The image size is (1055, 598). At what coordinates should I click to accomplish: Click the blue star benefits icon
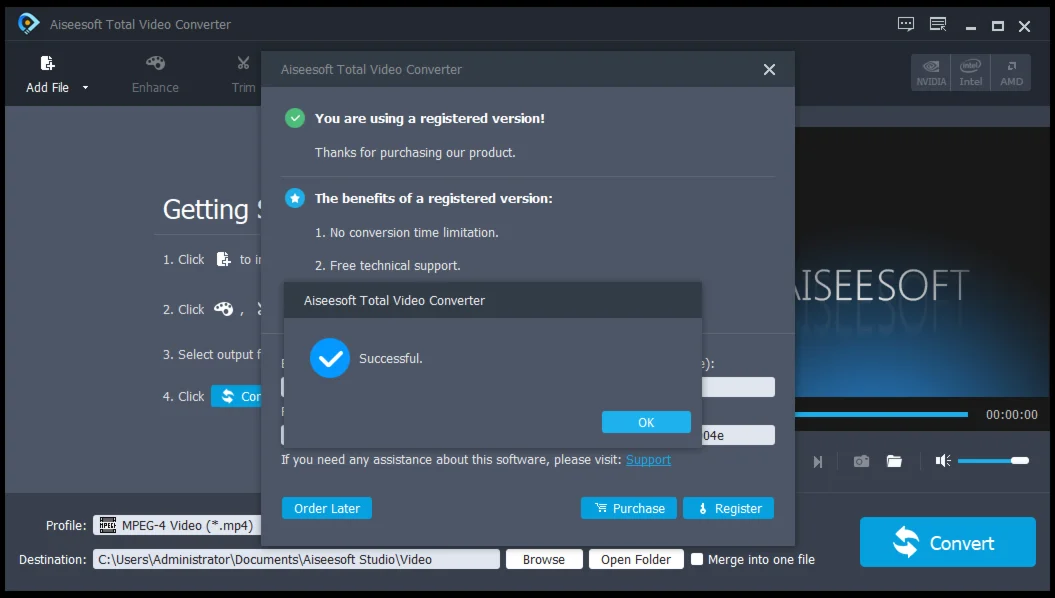[x=295, y=198]
